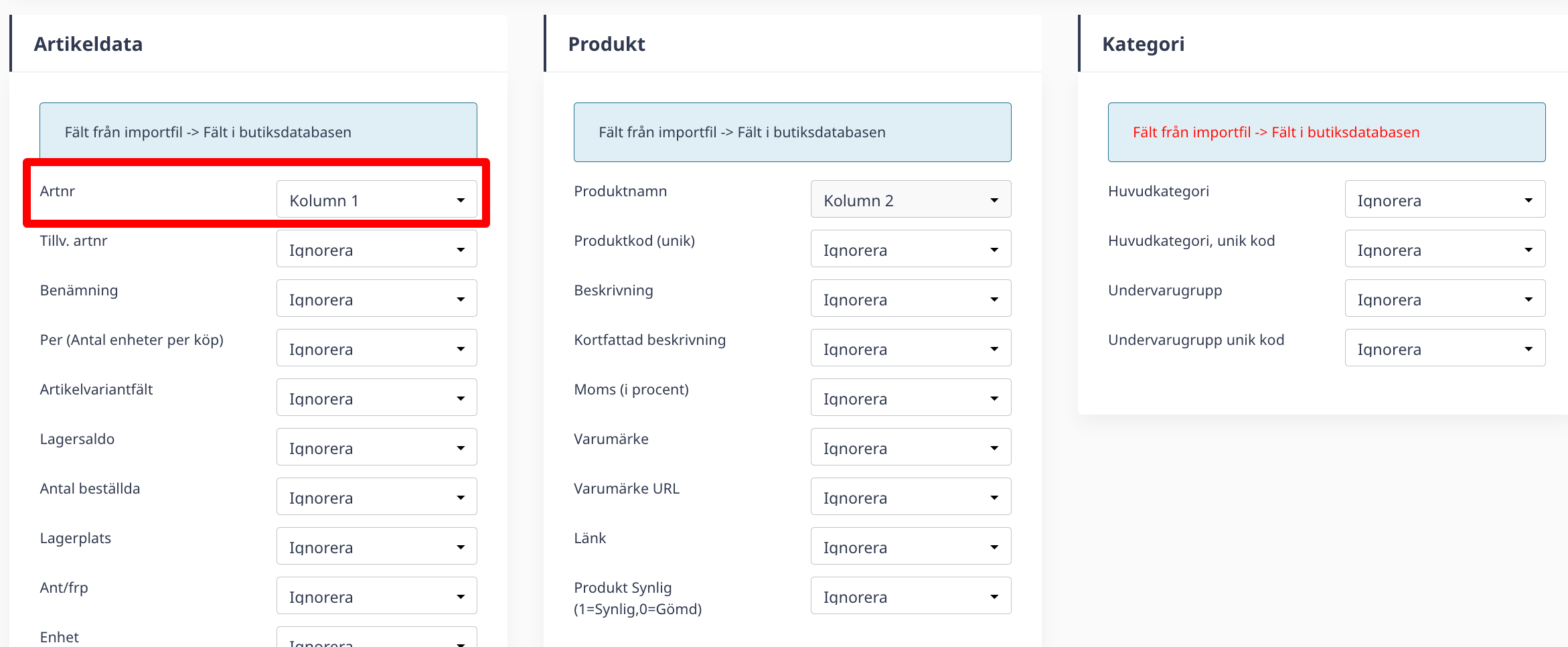1568x647 pixels.
Task: Open the Tillv. artnr dropdown
Action: (x=376, y=248)
